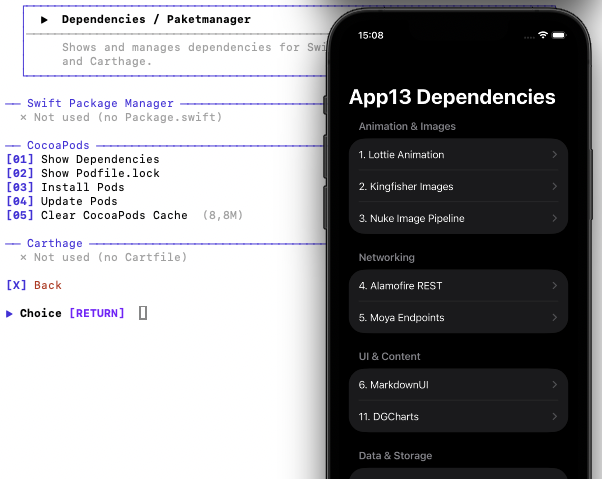This screenshot has width=602, height=479.
Task: Choose the [02] Show Podfile.lock option
Action: pos(83,173)
